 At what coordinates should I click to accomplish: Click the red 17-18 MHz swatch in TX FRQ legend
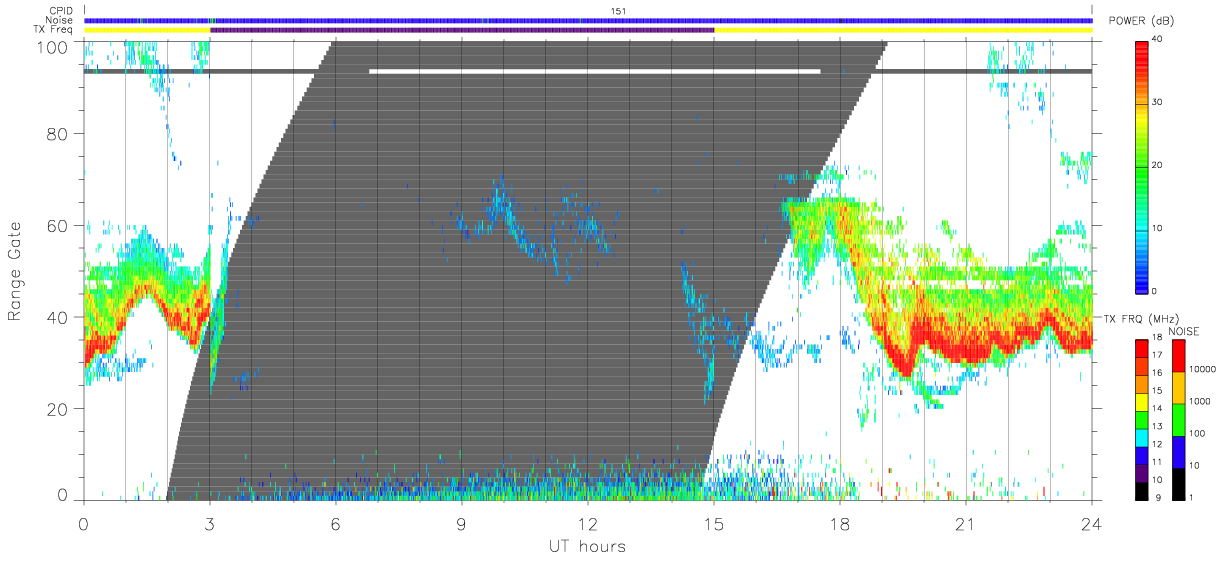click(x=1141, y=348)
